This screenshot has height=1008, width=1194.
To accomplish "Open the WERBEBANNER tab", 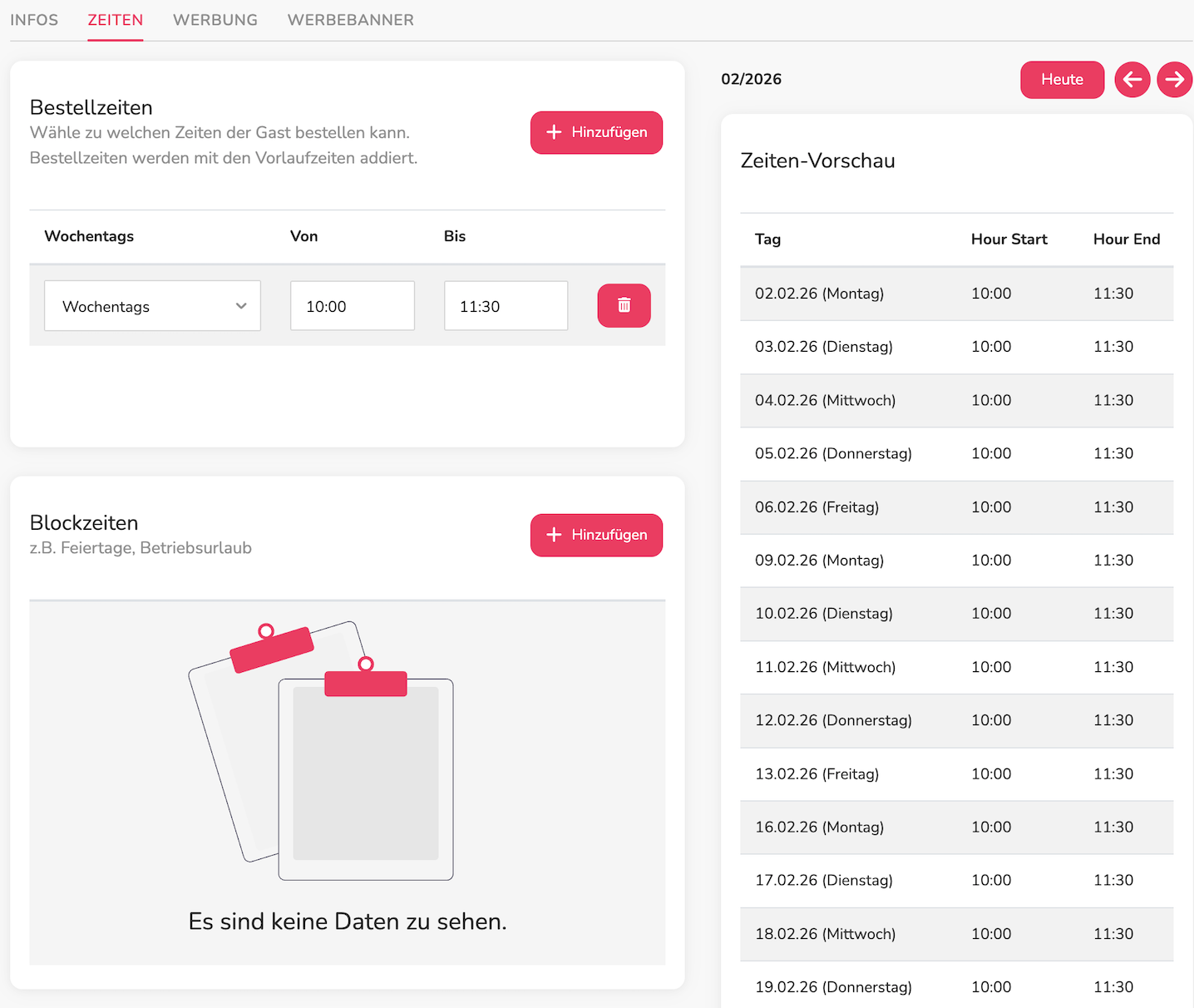I will (x=351, y=20).
